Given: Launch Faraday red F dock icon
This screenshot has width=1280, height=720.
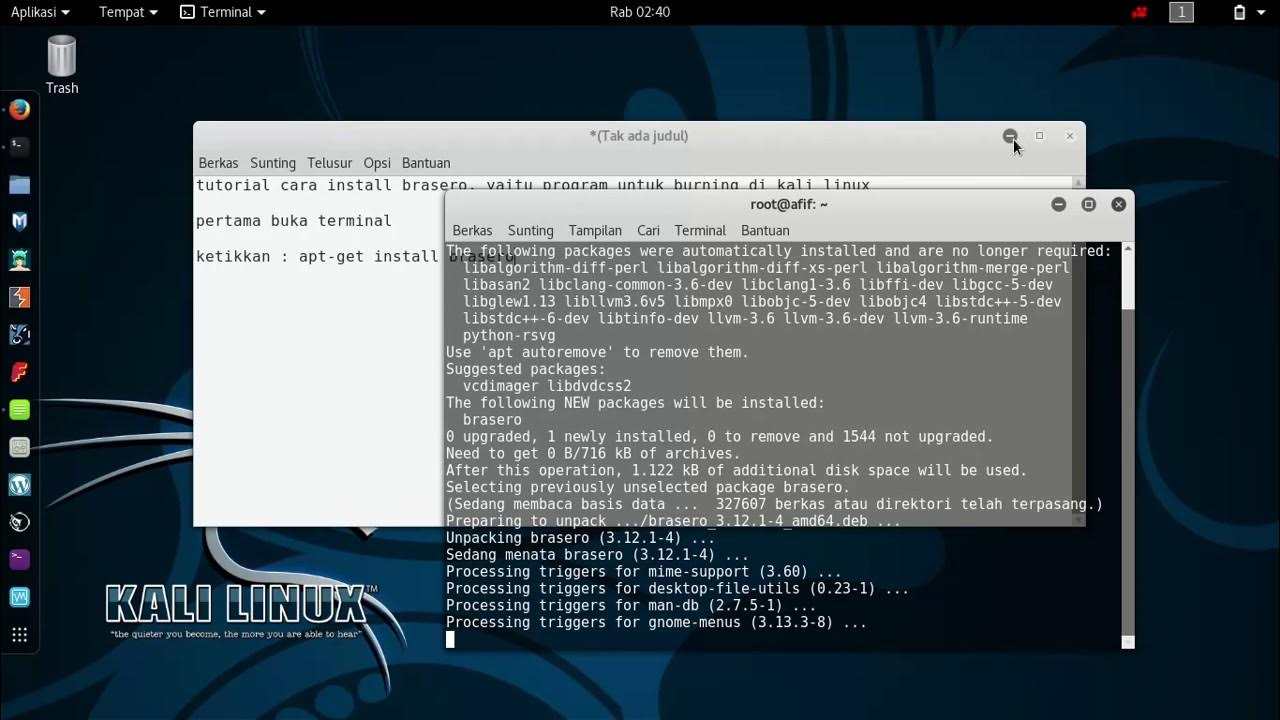Looking at the screenshot, I should 20,372.
